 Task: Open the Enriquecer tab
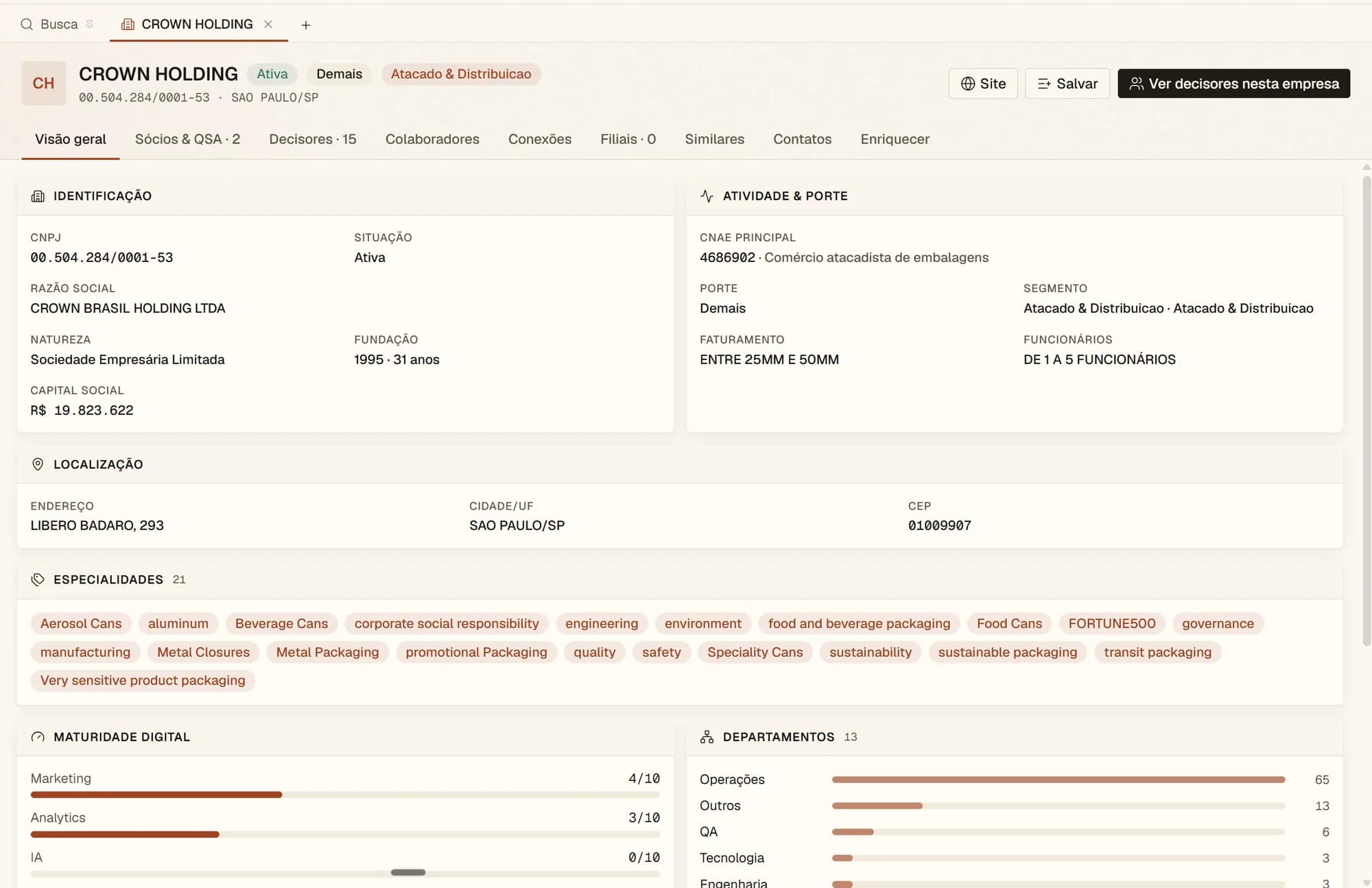click(895, 139)
